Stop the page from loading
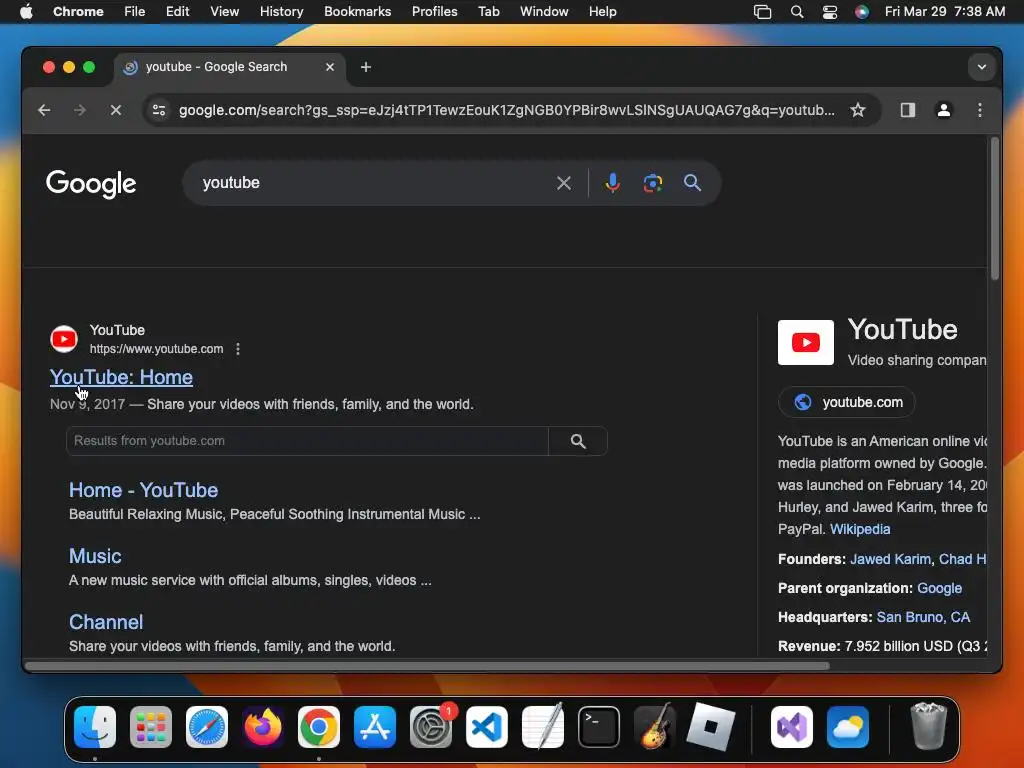1024x768 pixels. click(x=116, y=110)
